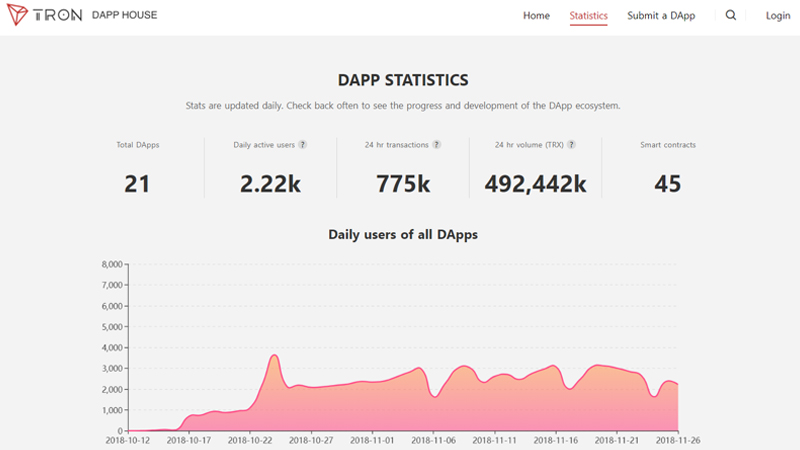This screenshot has width=800, height=450.
Task: Click the 5,000 y-axis label
Action: 112,327
